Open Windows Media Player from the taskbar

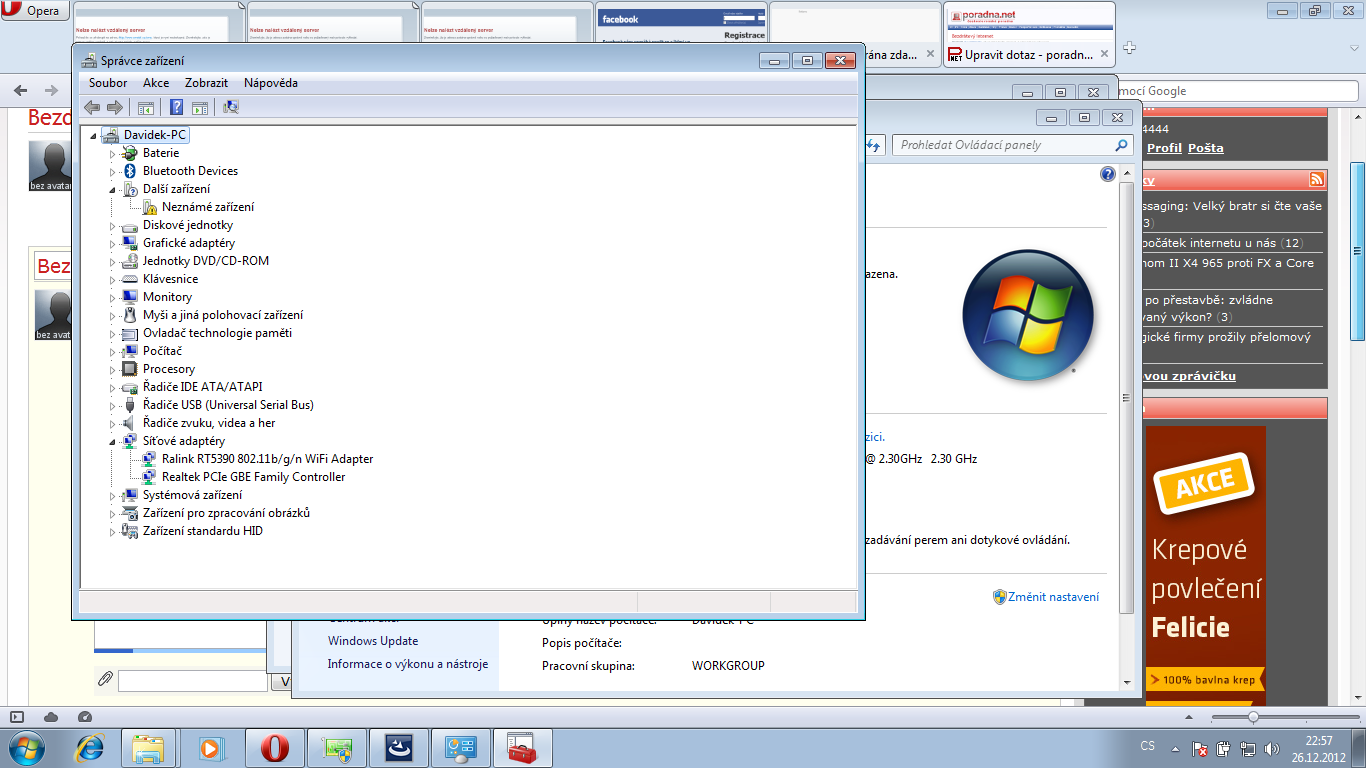coord(210,747)
